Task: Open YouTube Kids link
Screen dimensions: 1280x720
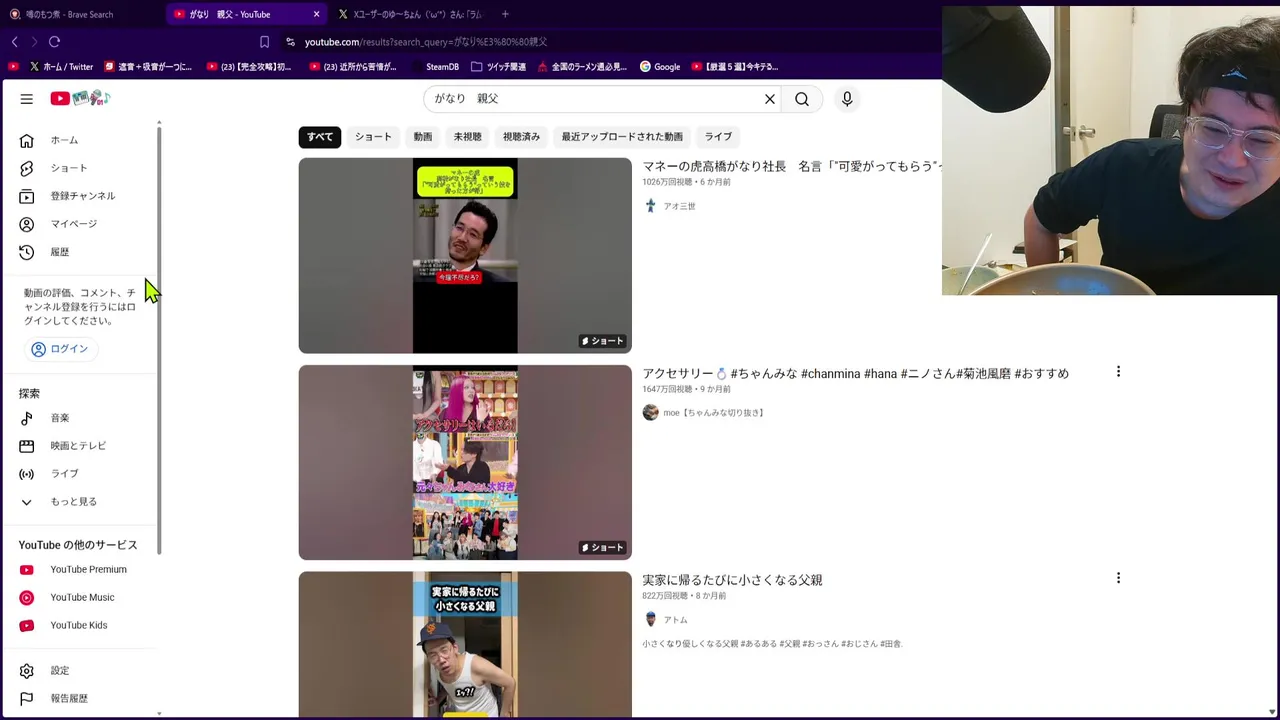Action: pyautogui.click(x=81, y=626)
